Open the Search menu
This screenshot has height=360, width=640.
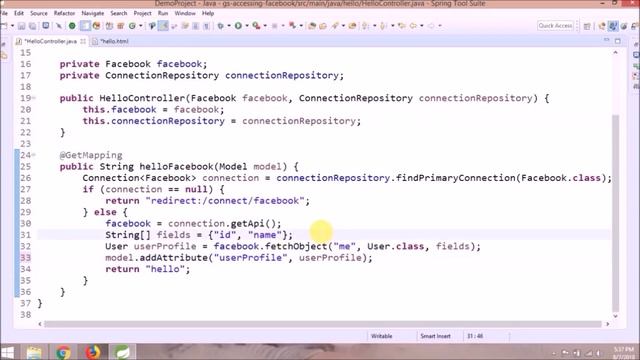pyautogui.click(x=119, y=13)
